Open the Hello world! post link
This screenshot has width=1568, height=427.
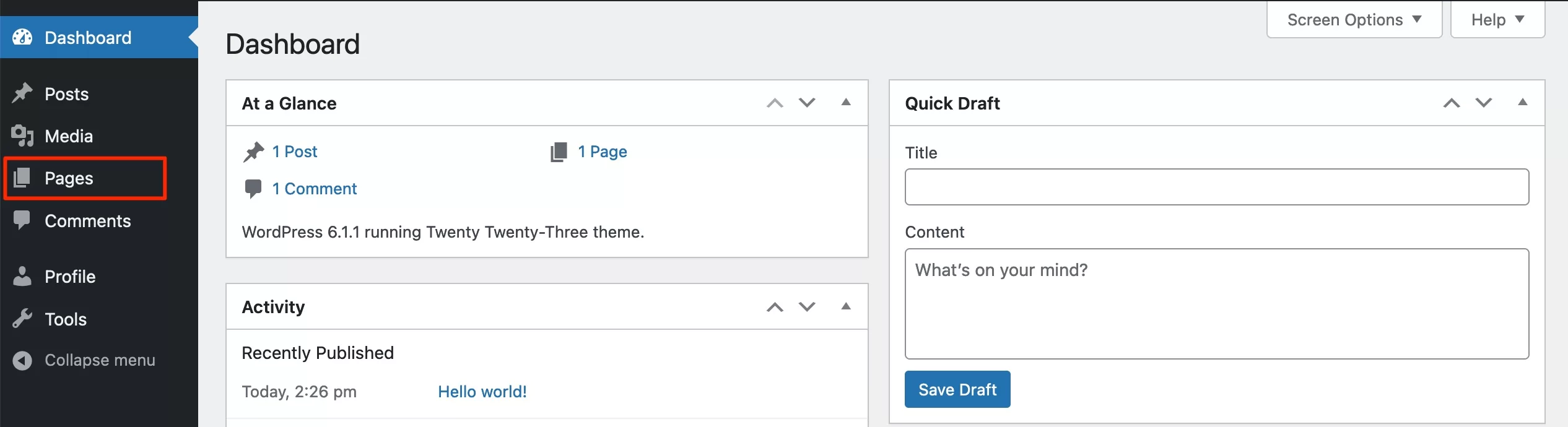click(482, 392)
